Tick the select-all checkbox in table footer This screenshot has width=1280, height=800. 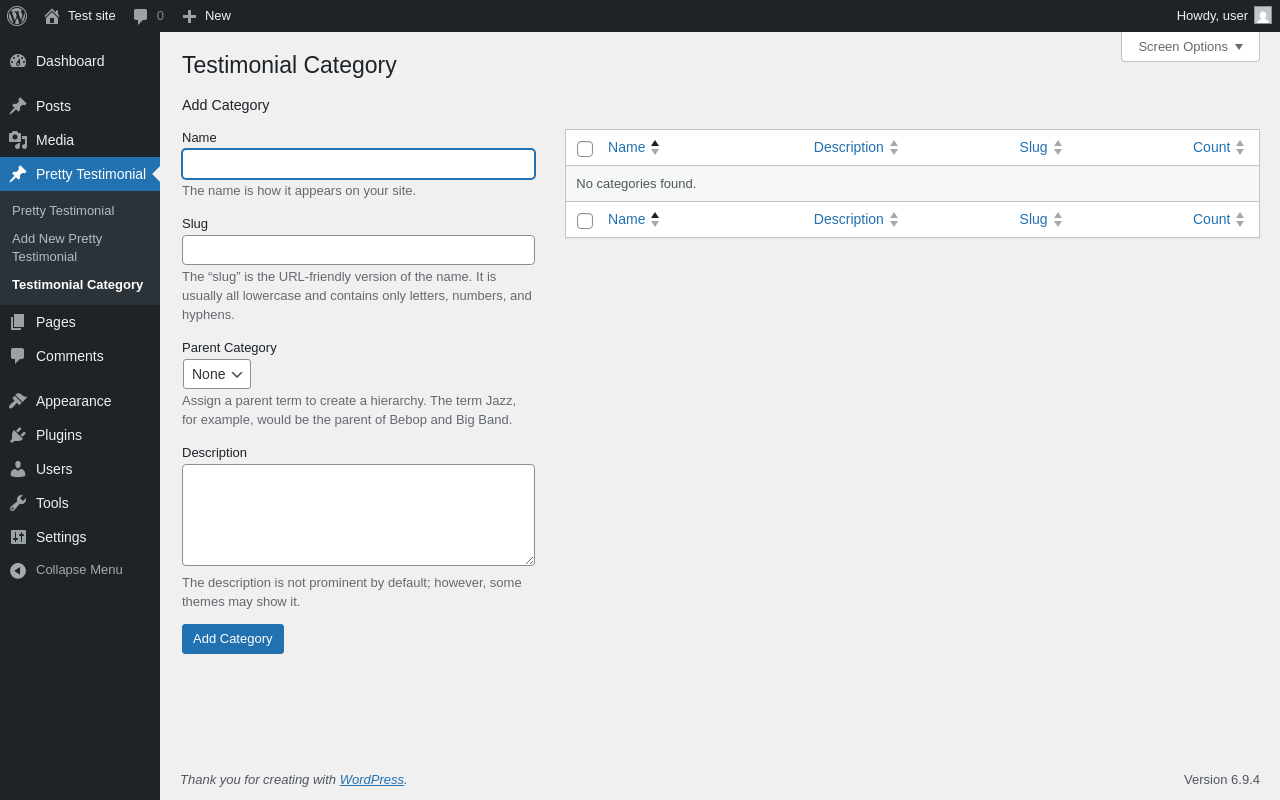[x=585, y=221]
